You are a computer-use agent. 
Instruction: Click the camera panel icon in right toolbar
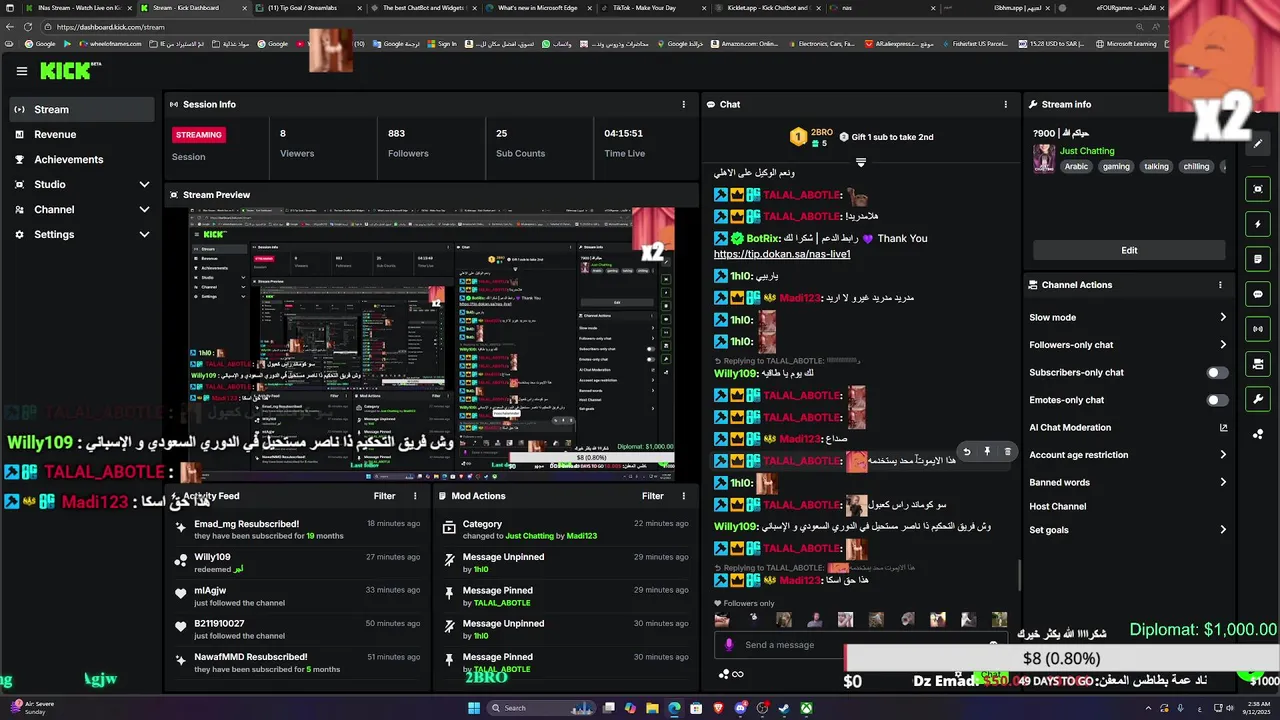(x=1258, y=364)
